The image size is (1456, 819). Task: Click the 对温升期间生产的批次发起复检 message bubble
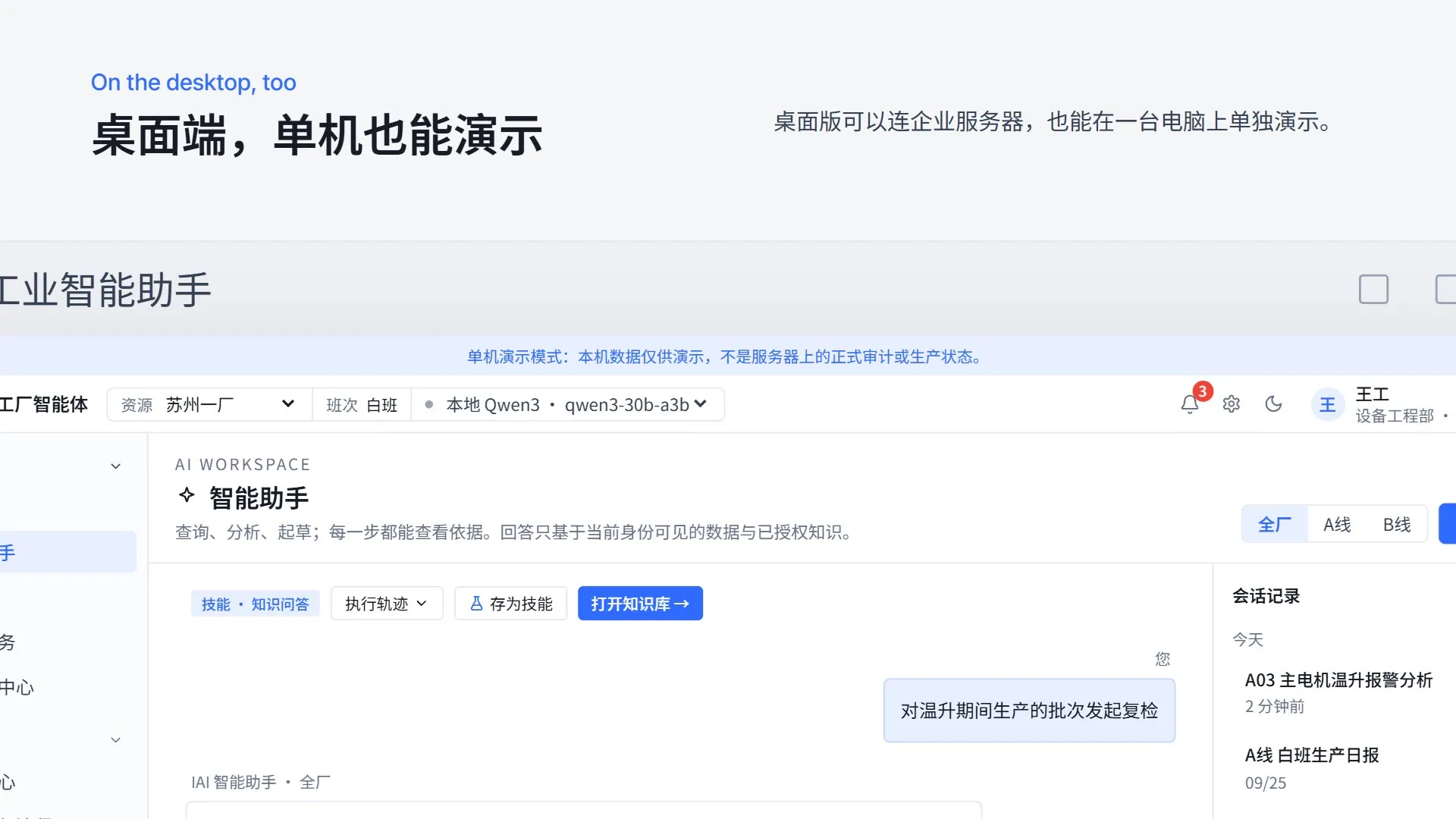click(1029, 711)
